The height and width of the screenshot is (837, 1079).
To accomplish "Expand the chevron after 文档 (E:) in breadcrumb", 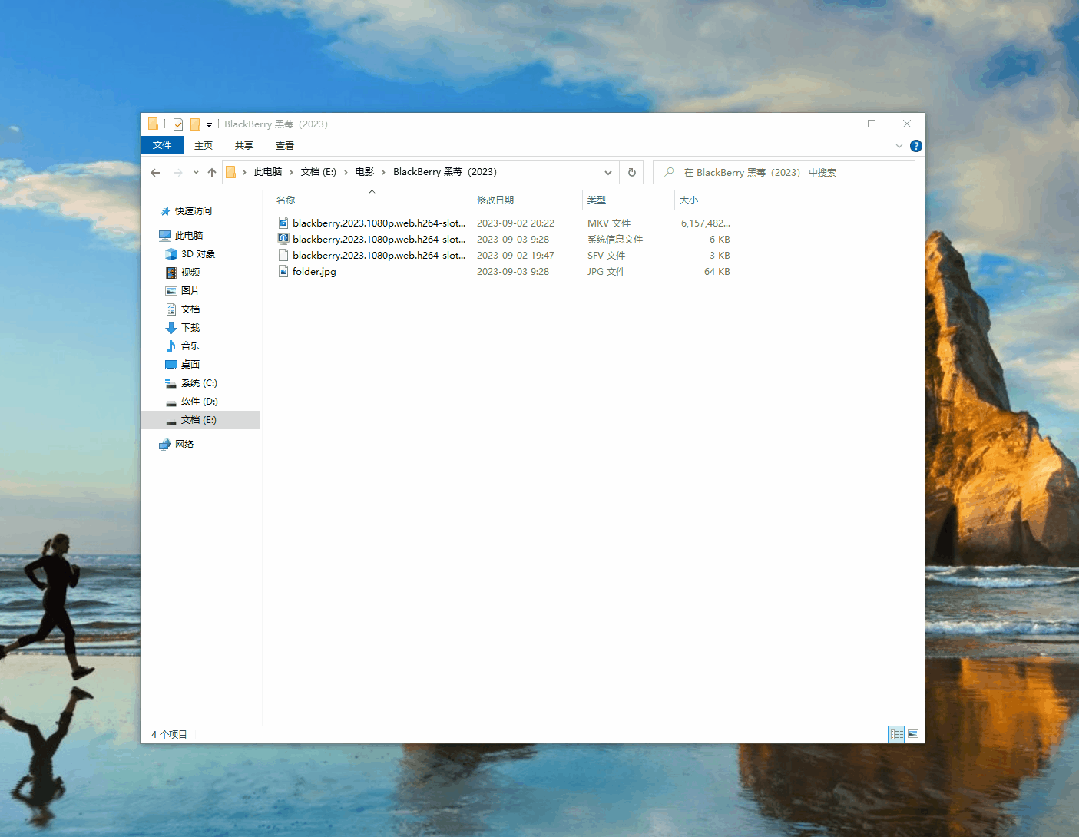I will click(346, 172).
